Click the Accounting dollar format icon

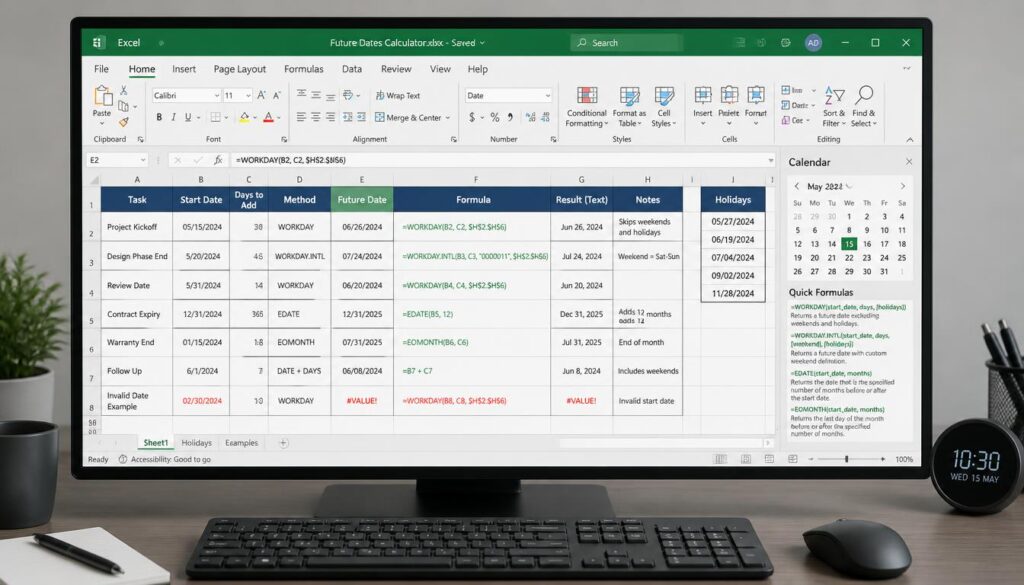pos(472,118)
